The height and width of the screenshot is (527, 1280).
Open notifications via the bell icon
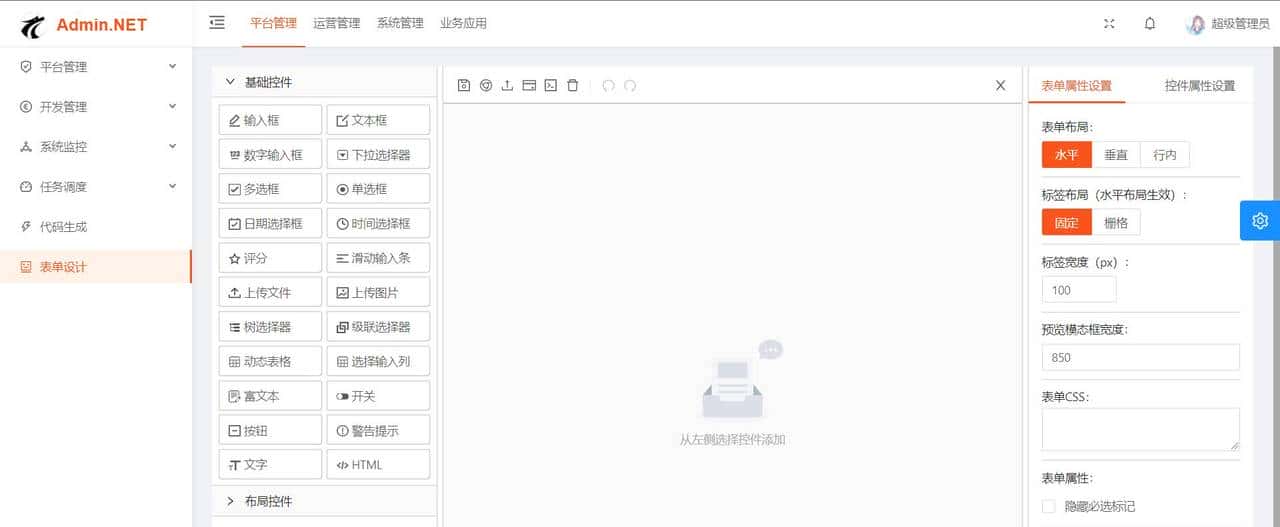[x=1150, y=24]
